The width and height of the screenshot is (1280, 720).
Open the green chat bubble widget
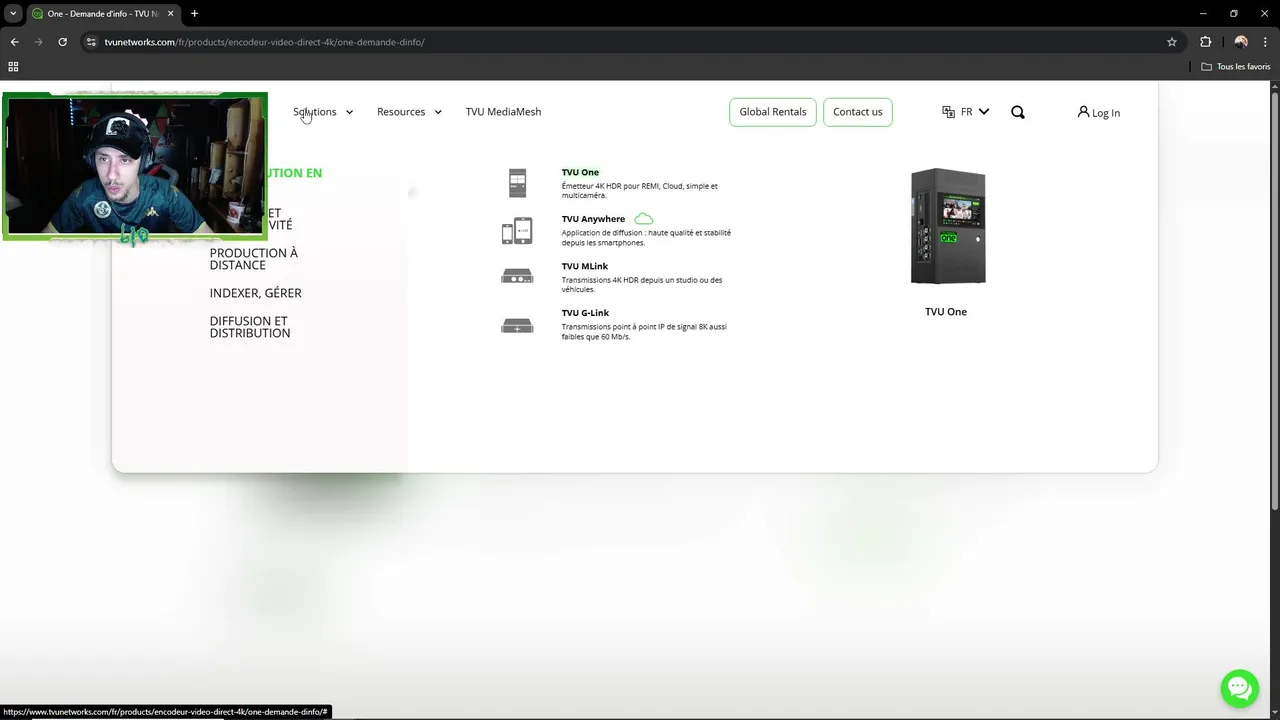pyautogui.click(x=1239, y=688)
